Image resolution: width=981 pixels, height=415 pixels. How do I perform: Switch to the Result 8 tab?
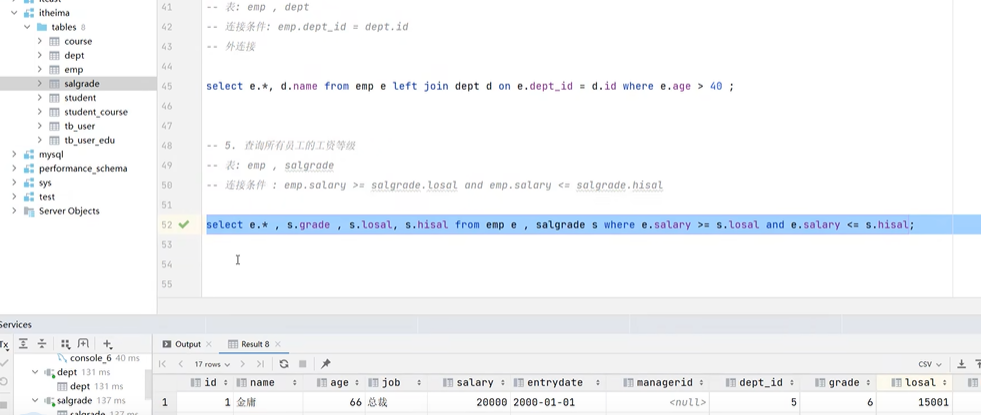tap(249, 344)
